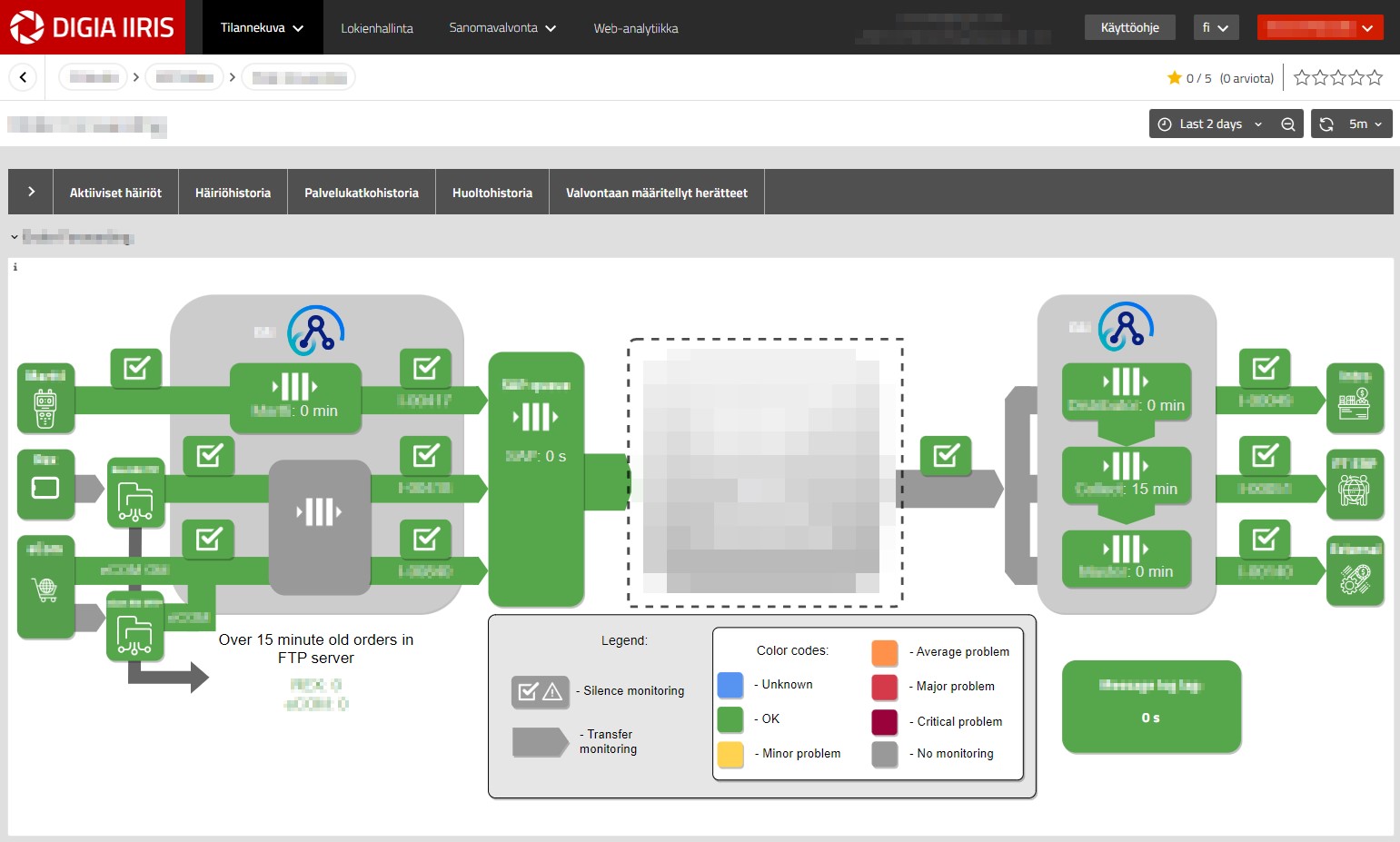This screenshot has height=842, width=1400.
Task: Click the Digia Iiris logo
Action: tap(92, 27)
